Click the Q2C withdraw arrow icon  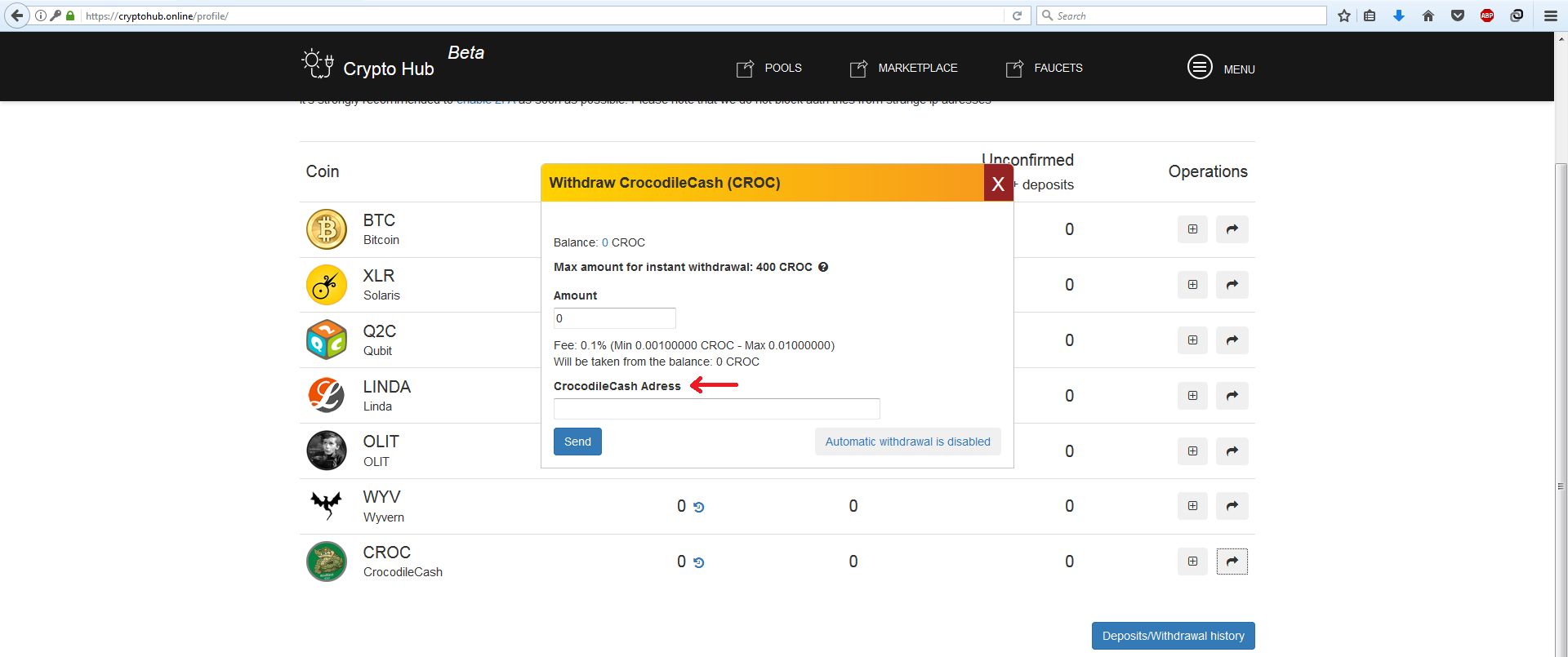[x=1232, y=340]
